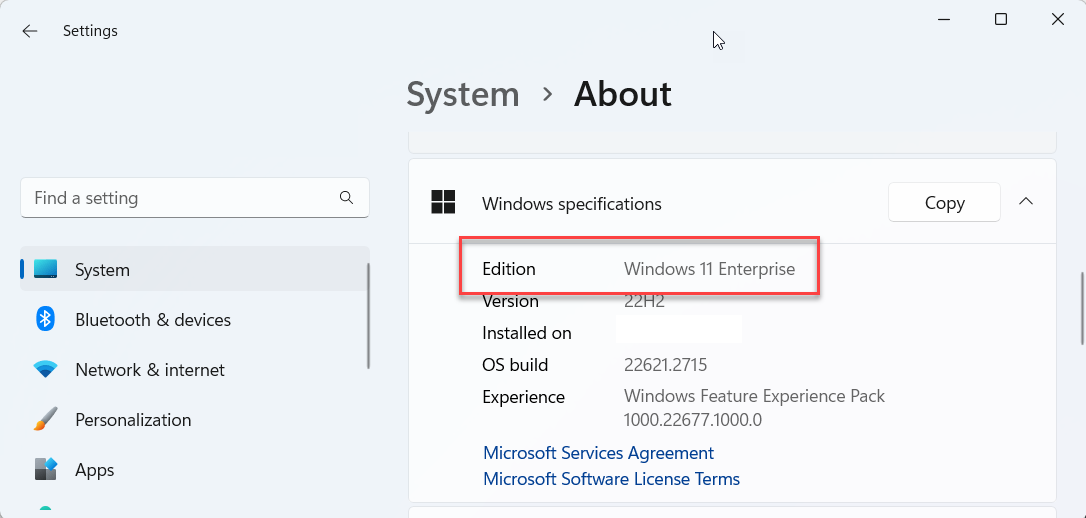Click the Personalization paintbrush icon
1086x518 pixels.
(46, 420)
